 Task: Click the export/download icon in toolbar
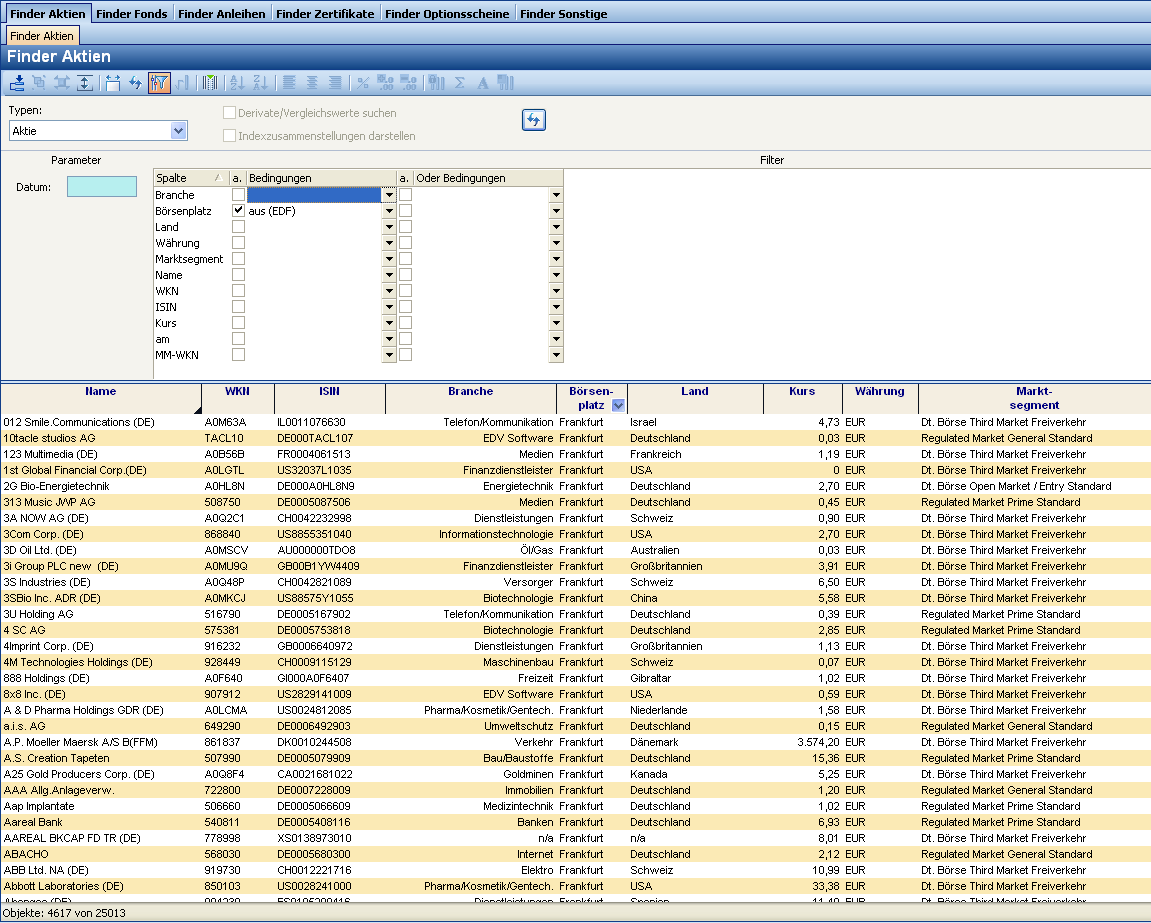(x=17, y=83)
